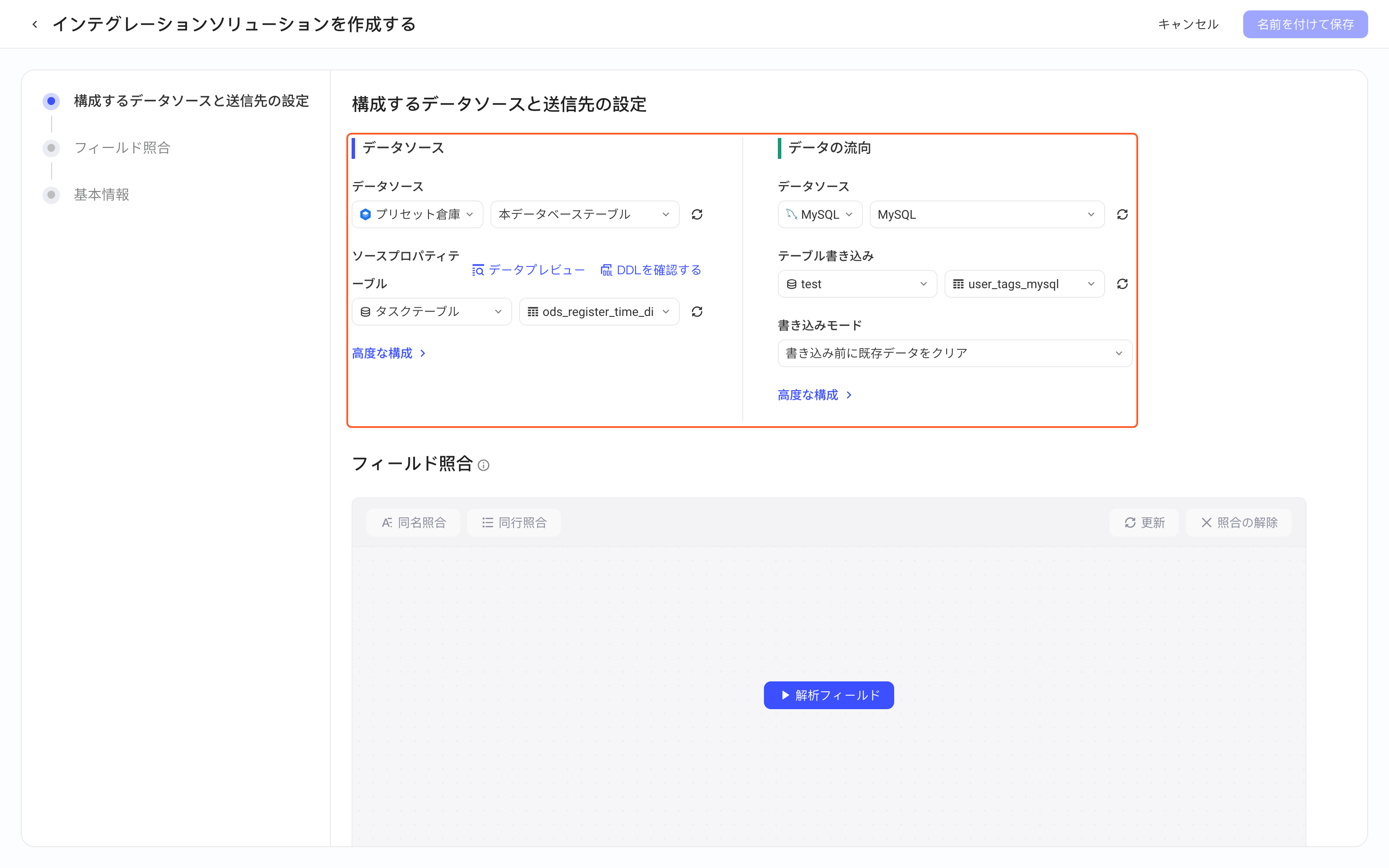Screen dimensions: 1389x868
Task: Open the wide MySQL data source dropdown
Action: click(987, 214)
